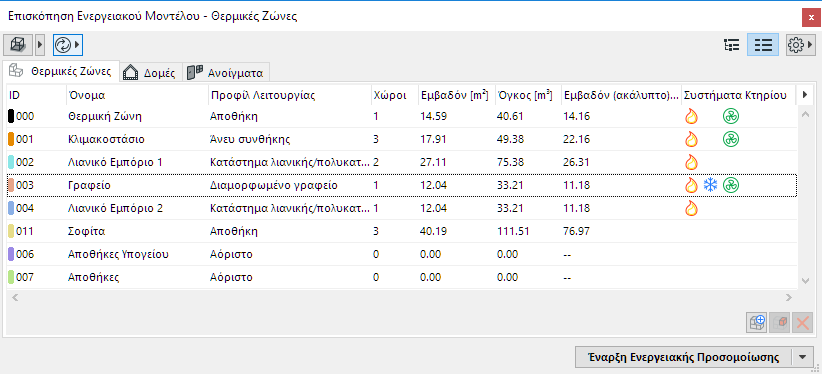Click heating flame icon for Λιανικό Εμπόριο 1
Viewport: 822px width, 374px height.
click(x=691, y=162)
